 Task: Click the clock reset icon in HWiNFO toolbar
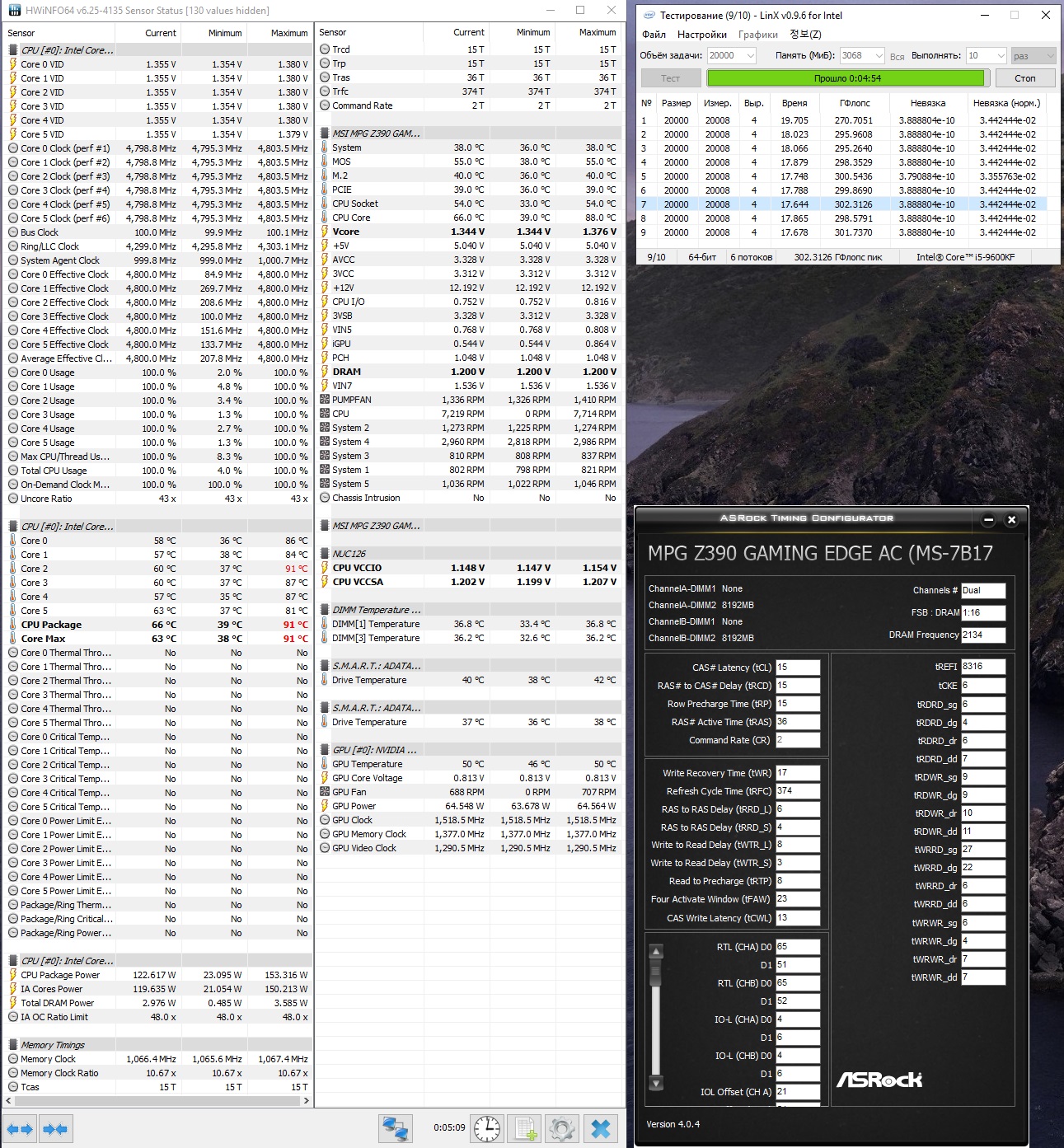487,1128
